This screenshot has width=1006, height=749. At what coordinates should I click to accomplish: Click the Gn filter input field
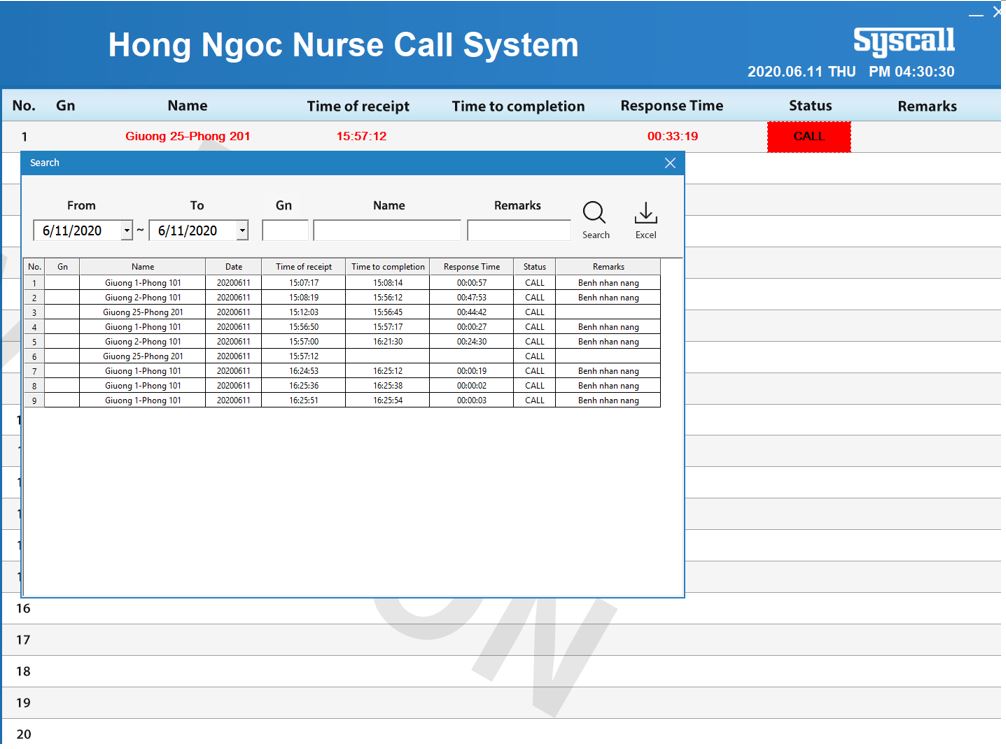point(285,231)
